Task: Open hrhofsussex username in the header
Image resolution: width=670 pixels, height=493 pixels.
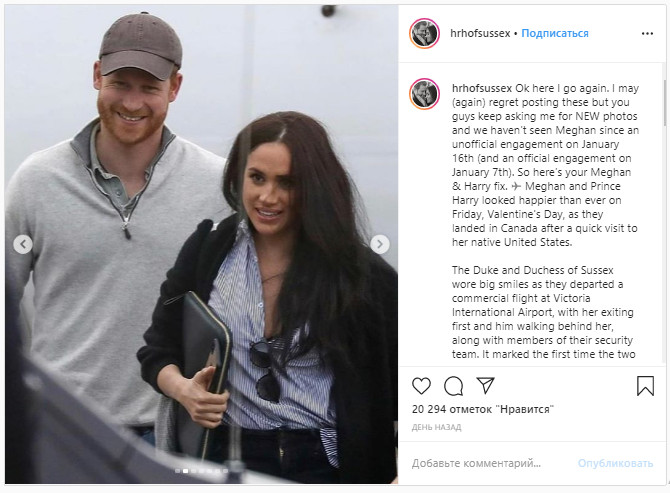Action: [480, 33]
